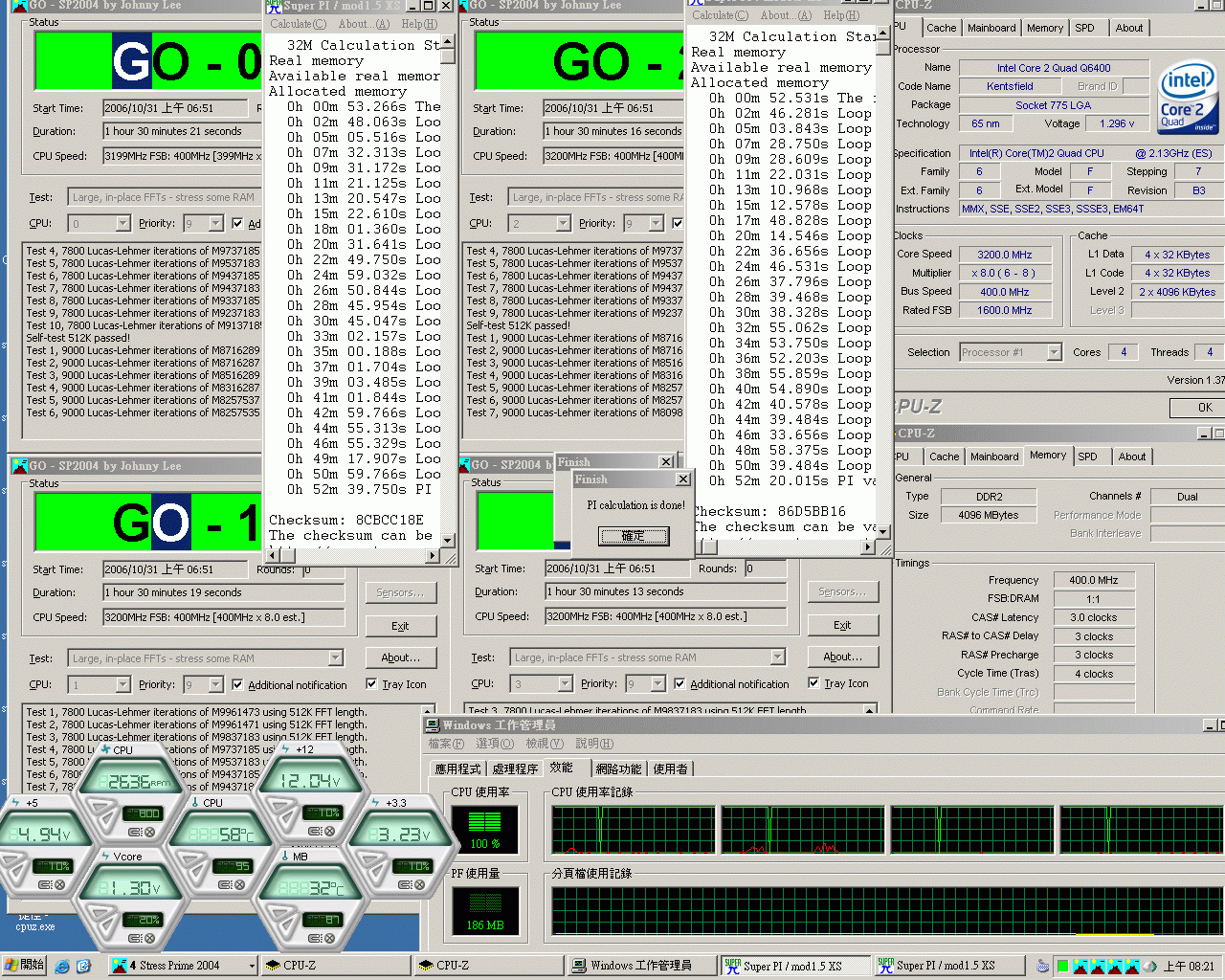
Task: Click the Intel Core 2 Quad logo
Action: 1186,98
